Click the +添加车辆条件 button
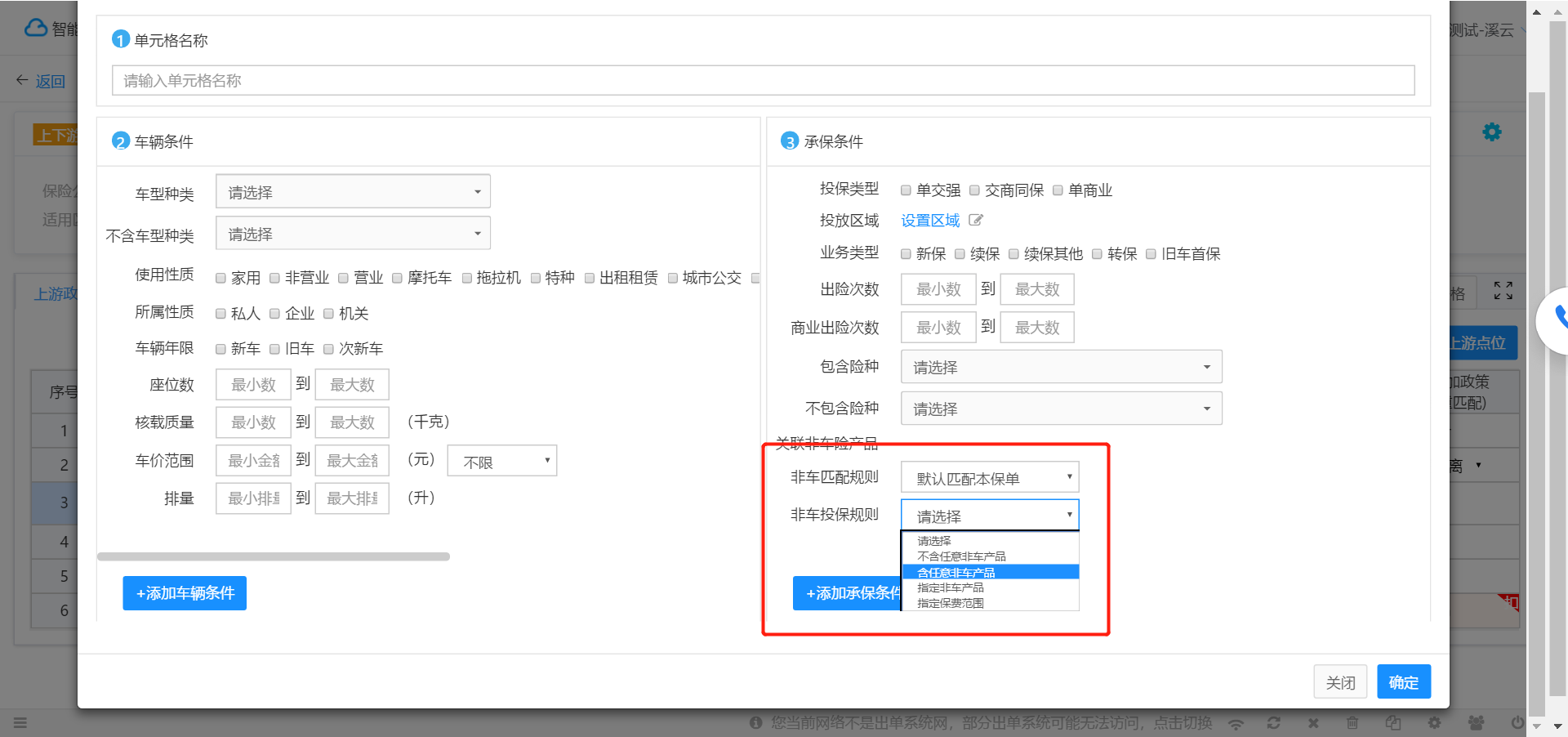Viewport: 1568px width, 737px height. click(x=185, y=593)
